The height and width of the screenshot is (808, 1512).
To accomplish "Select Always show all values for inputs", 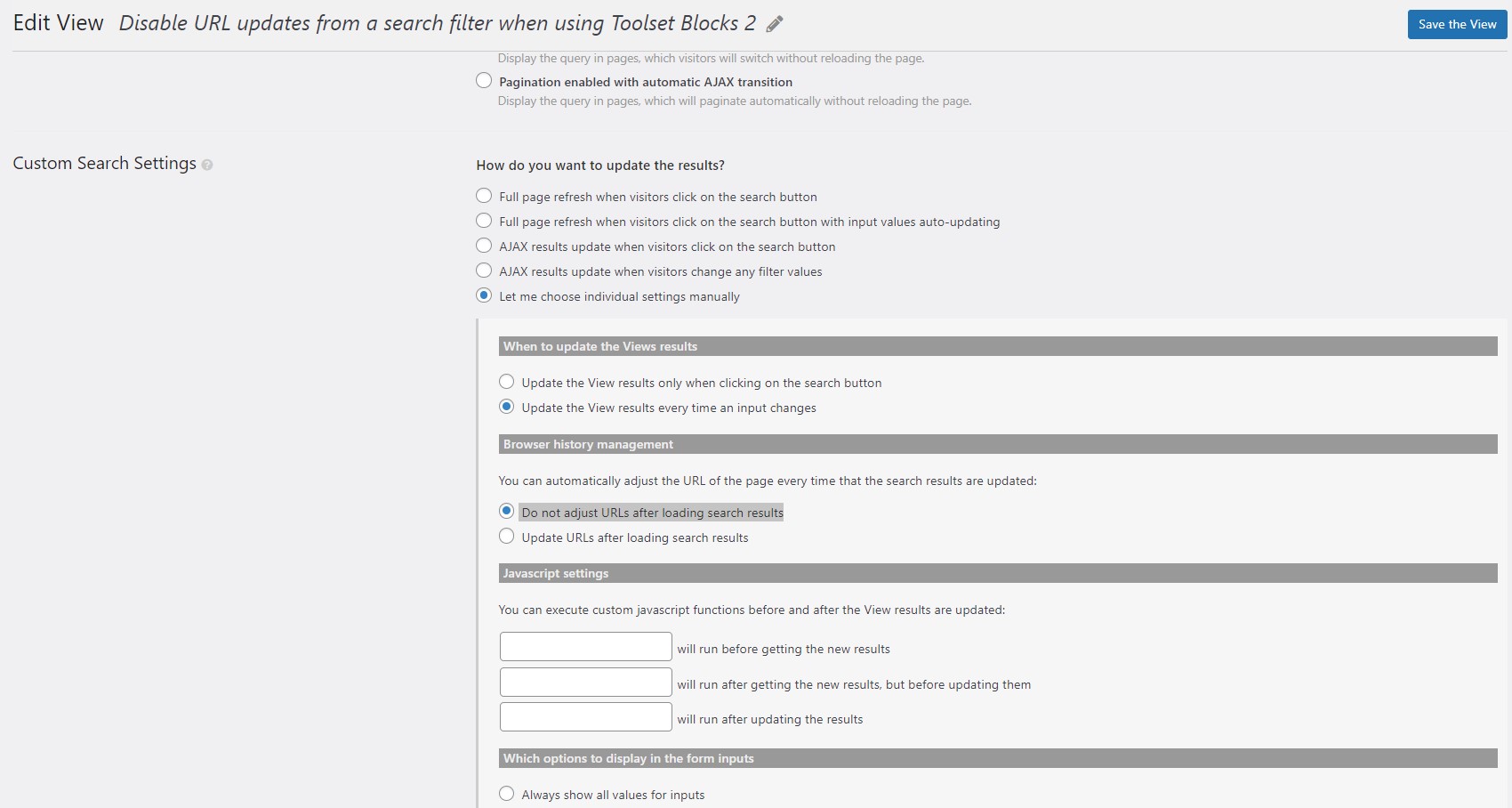I will [507, 794].
